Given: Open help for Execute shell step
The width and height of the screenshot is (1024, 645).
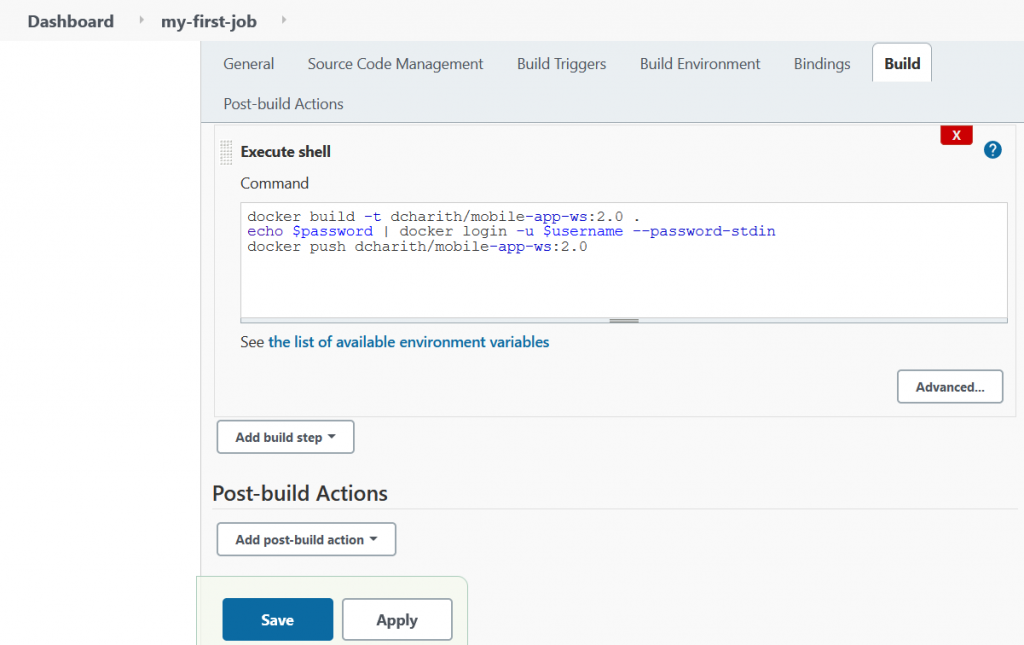Looking at the screenshot, I should [x=992, y=150].
